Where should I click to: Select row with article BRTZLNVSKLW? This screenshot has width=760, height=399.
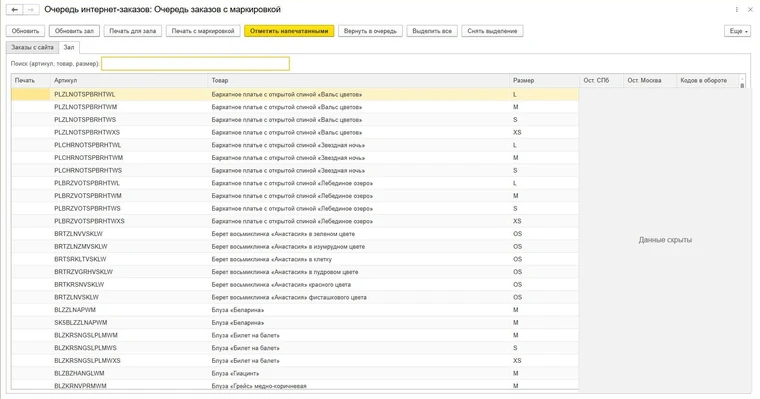coord(295,297)
